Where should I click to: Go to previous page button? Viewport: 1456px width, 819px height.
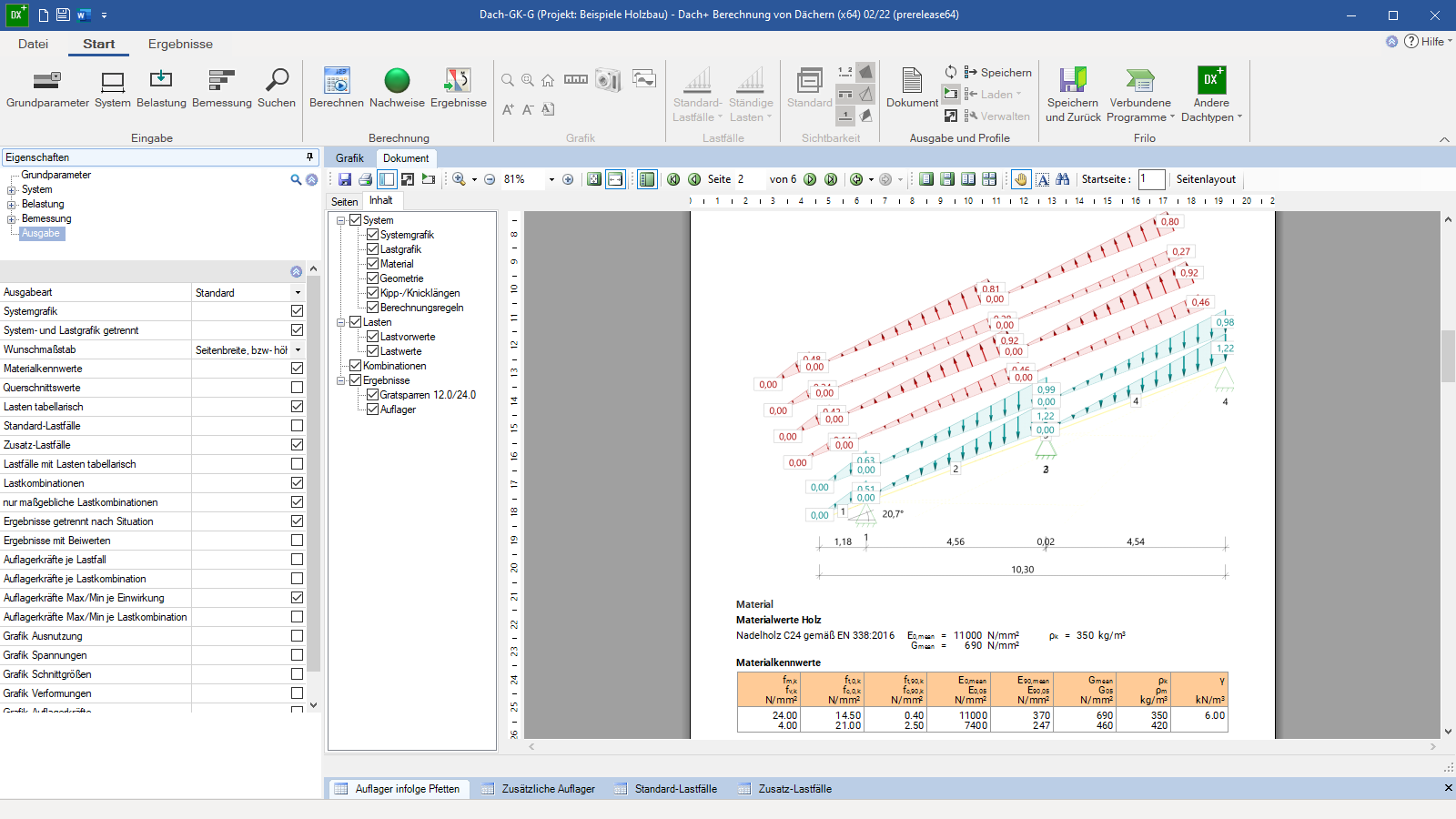click(694, 179)
